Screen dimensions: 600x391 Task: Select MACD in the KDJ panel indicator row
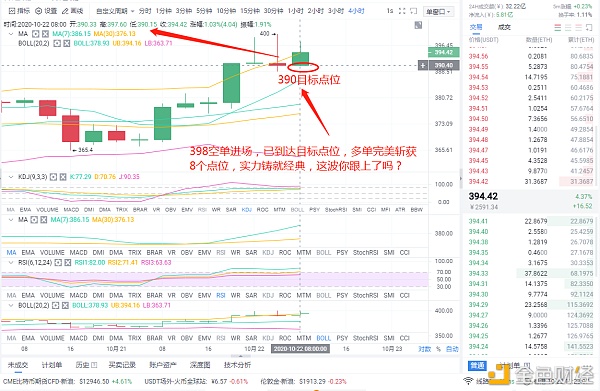coord(71,210)
